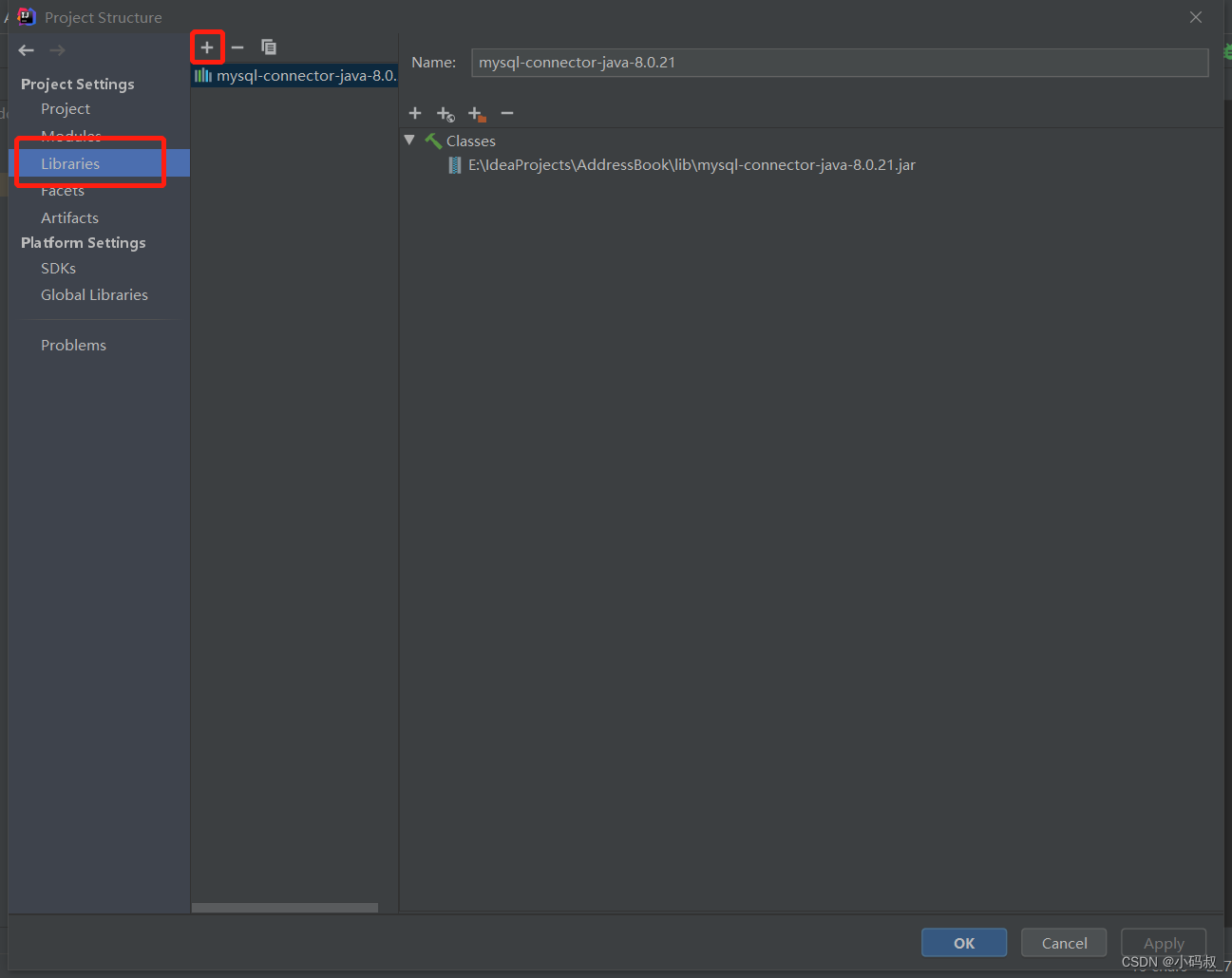Click the Apply button
Screen dimensions: 1232x978
[x=1164, y=943]
